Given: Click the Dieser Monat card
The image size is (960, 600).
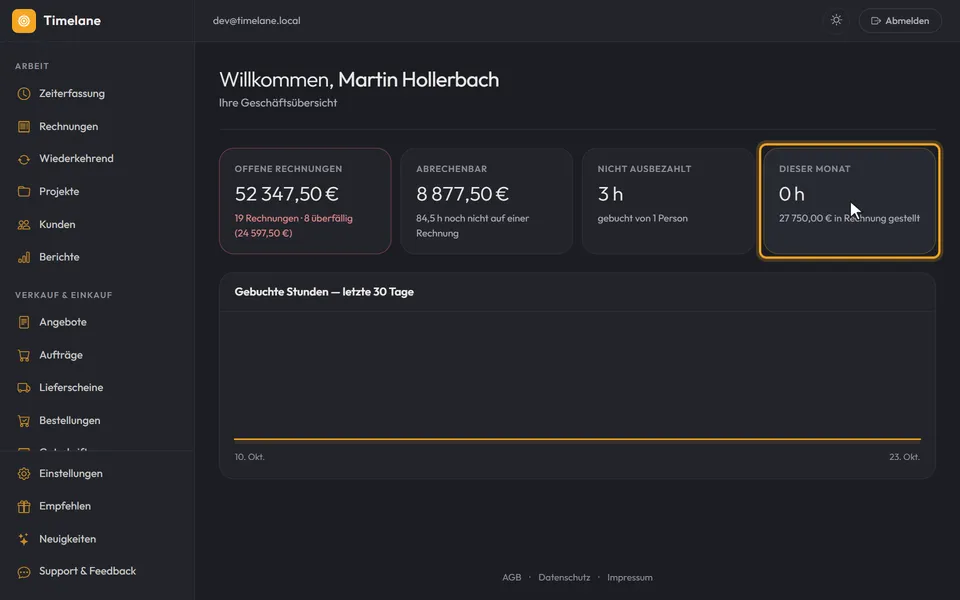Looking at the screenshot, I should pyautogui.click(x=850, y=201).
